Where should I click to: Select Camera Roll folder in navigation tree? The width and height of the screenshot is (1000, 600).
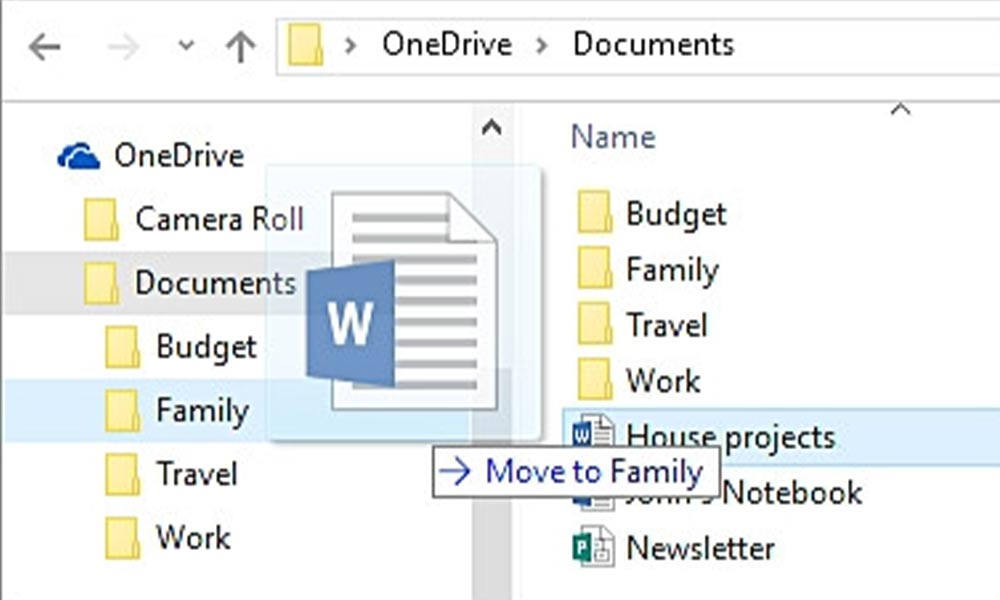218,219
